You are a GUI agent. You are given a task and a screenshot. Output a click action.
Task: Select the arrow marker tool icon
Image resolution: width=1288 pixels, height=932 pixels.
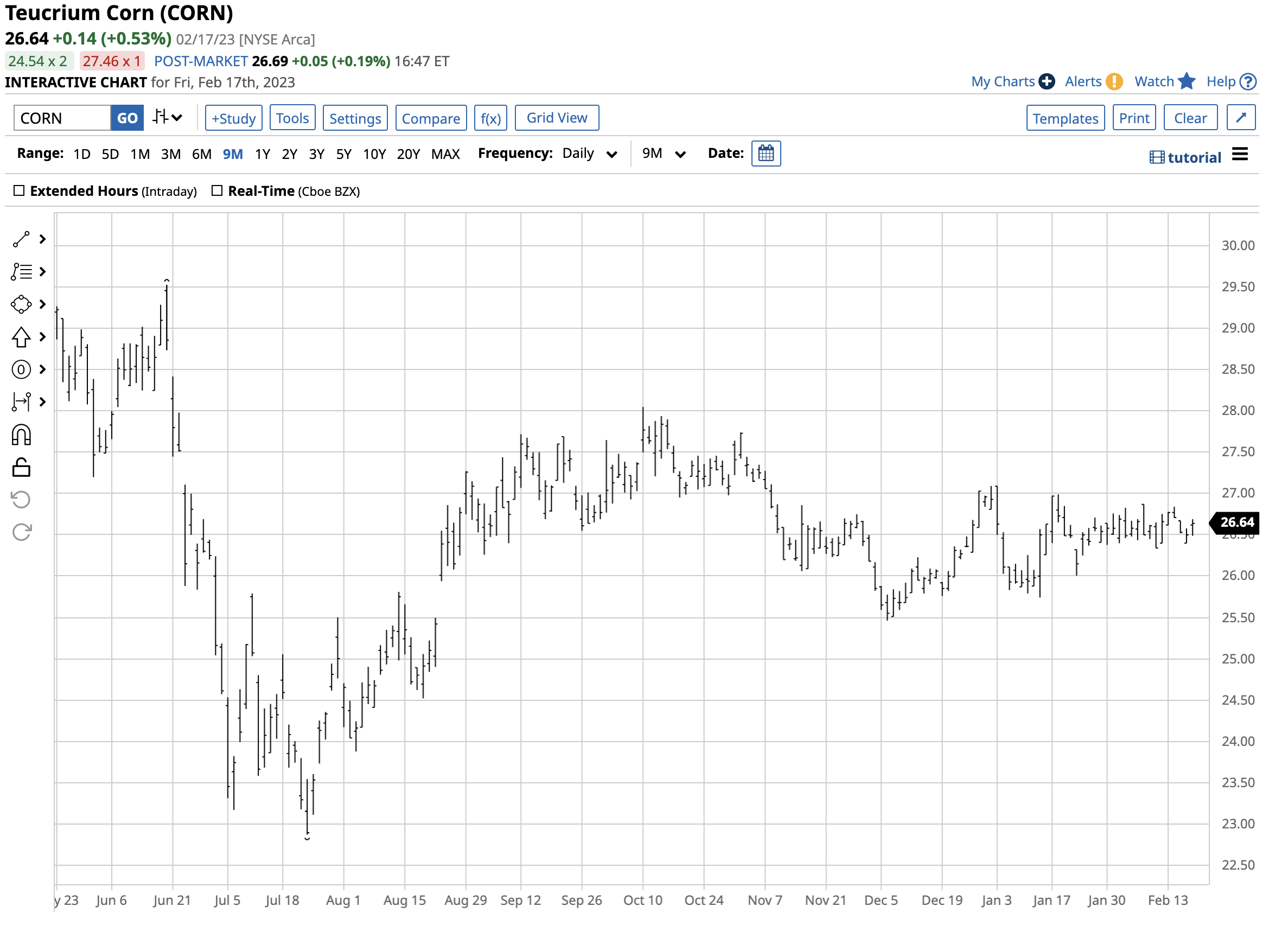[21, 337]
